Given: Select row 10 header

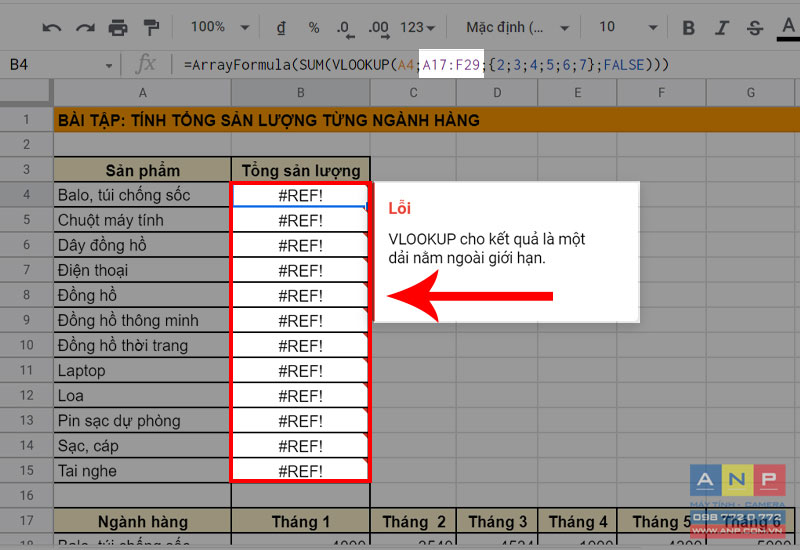Looking at the screenshot, I should [x=27, y=345].
